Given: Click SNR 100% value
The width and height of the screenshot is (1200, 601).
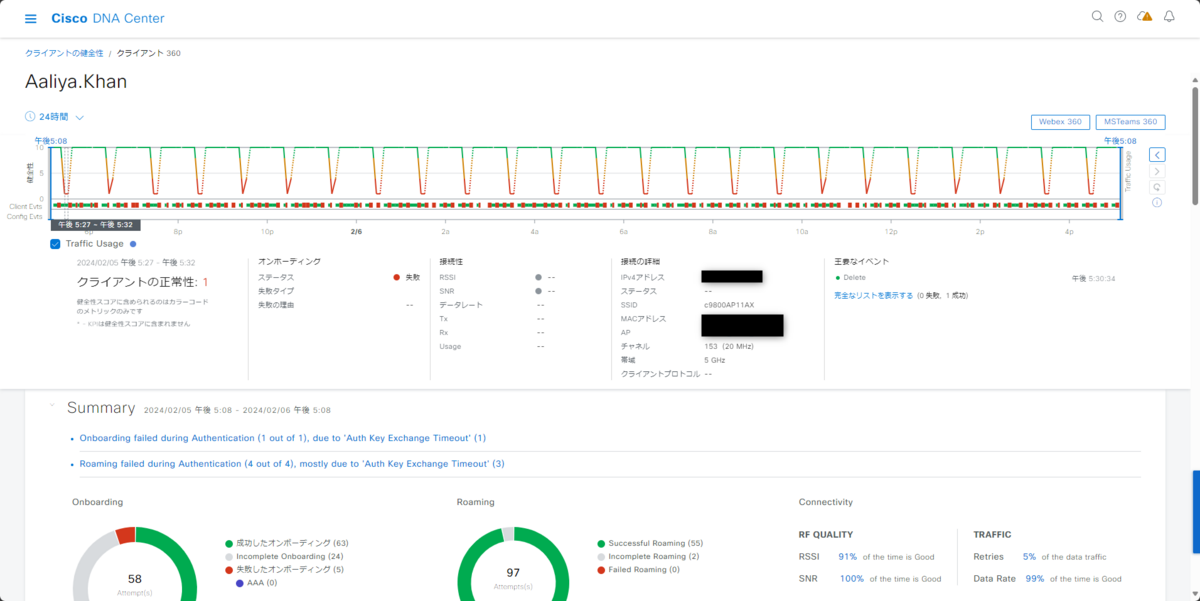Looking at the screenshot, I should (851, 578).
